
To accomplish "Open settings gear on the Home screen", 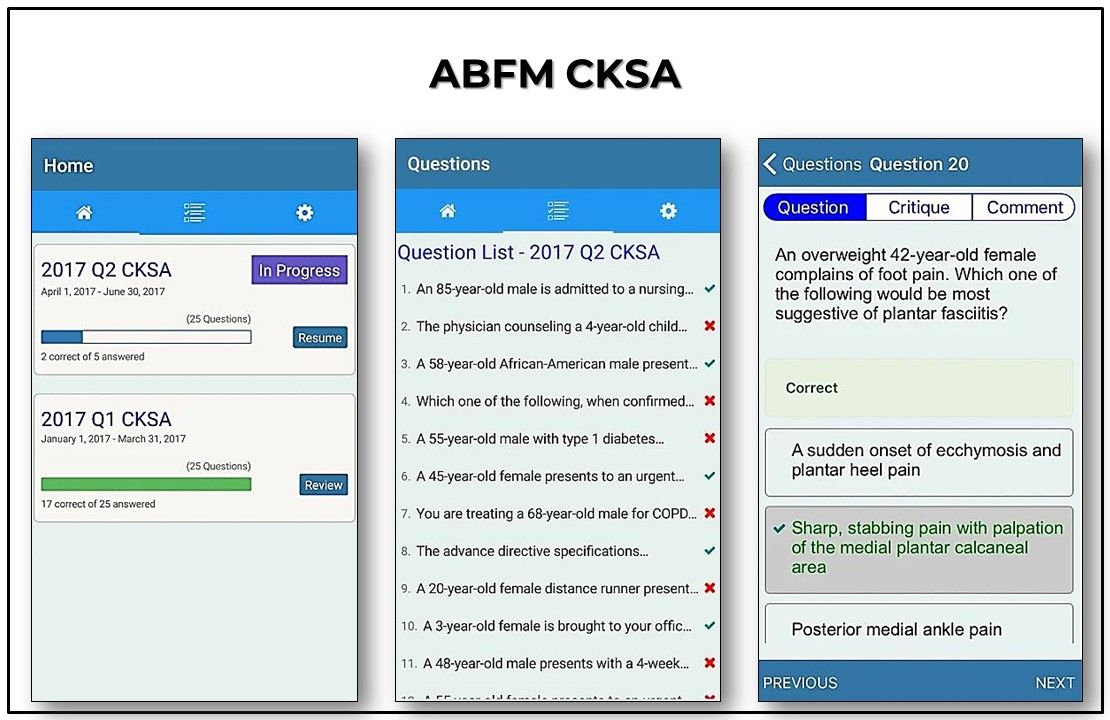I will 304,211.
